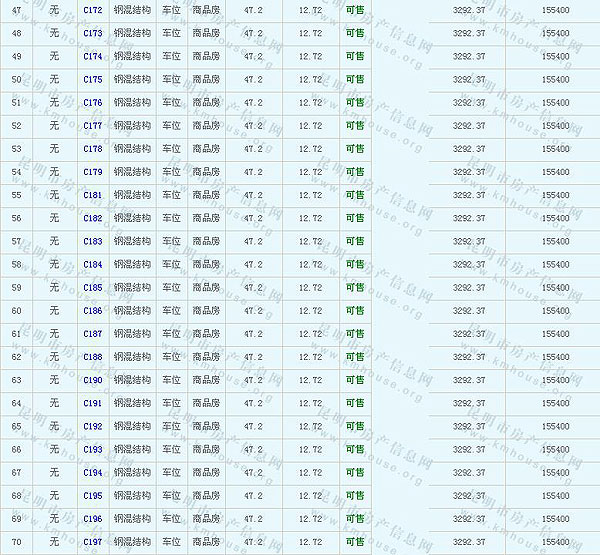Select the C192 link
The width and height of the screenshot is (600, 555).
[x=93, y=426]
